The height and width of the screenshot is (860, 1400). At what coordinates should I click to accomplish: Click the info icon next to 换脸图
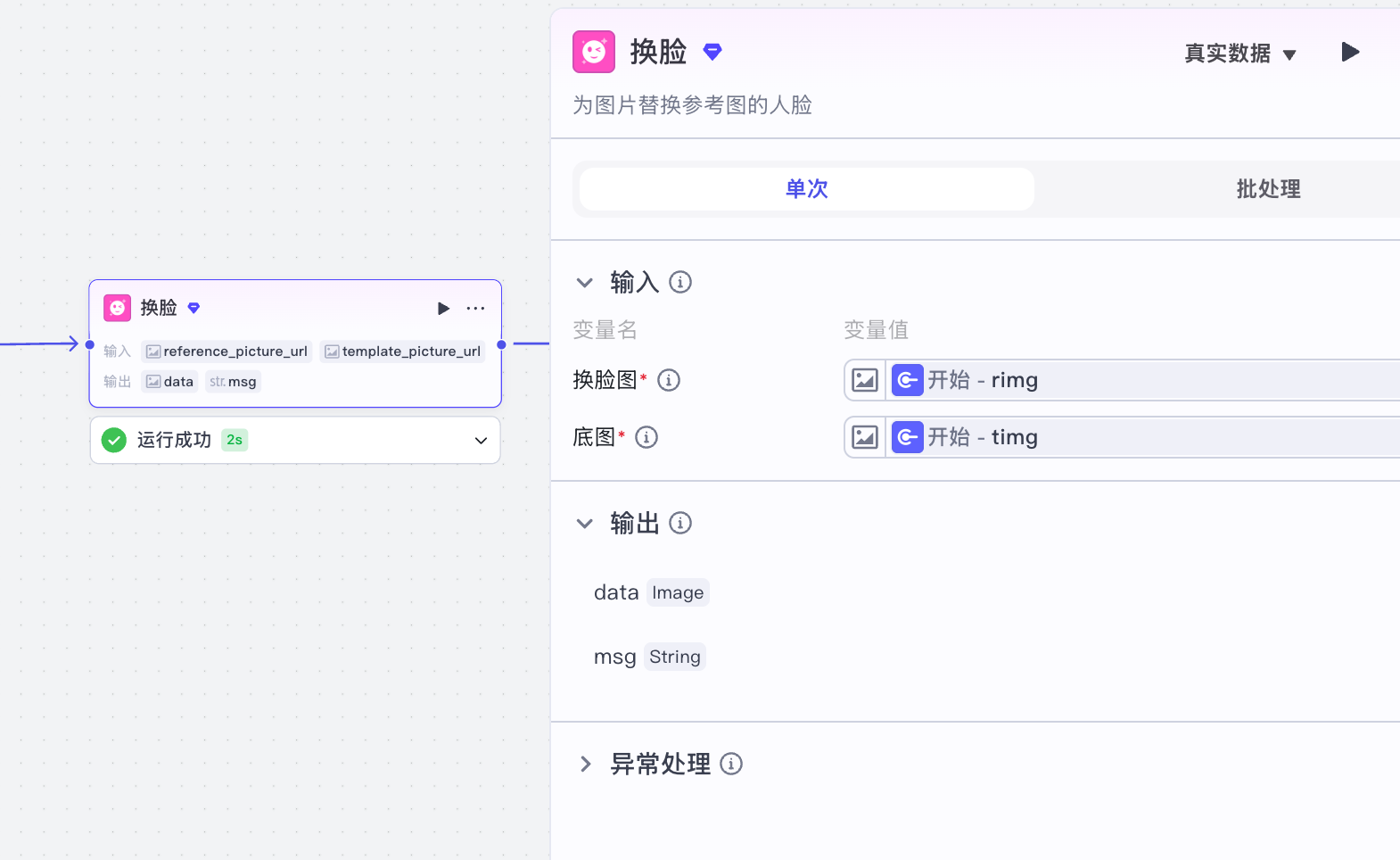[x=669, y=380]
